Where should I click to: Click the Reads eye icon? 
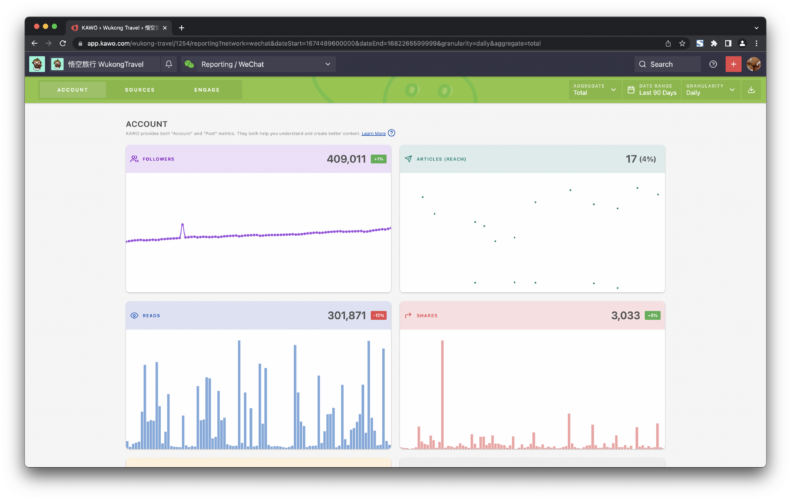(134, 315)
